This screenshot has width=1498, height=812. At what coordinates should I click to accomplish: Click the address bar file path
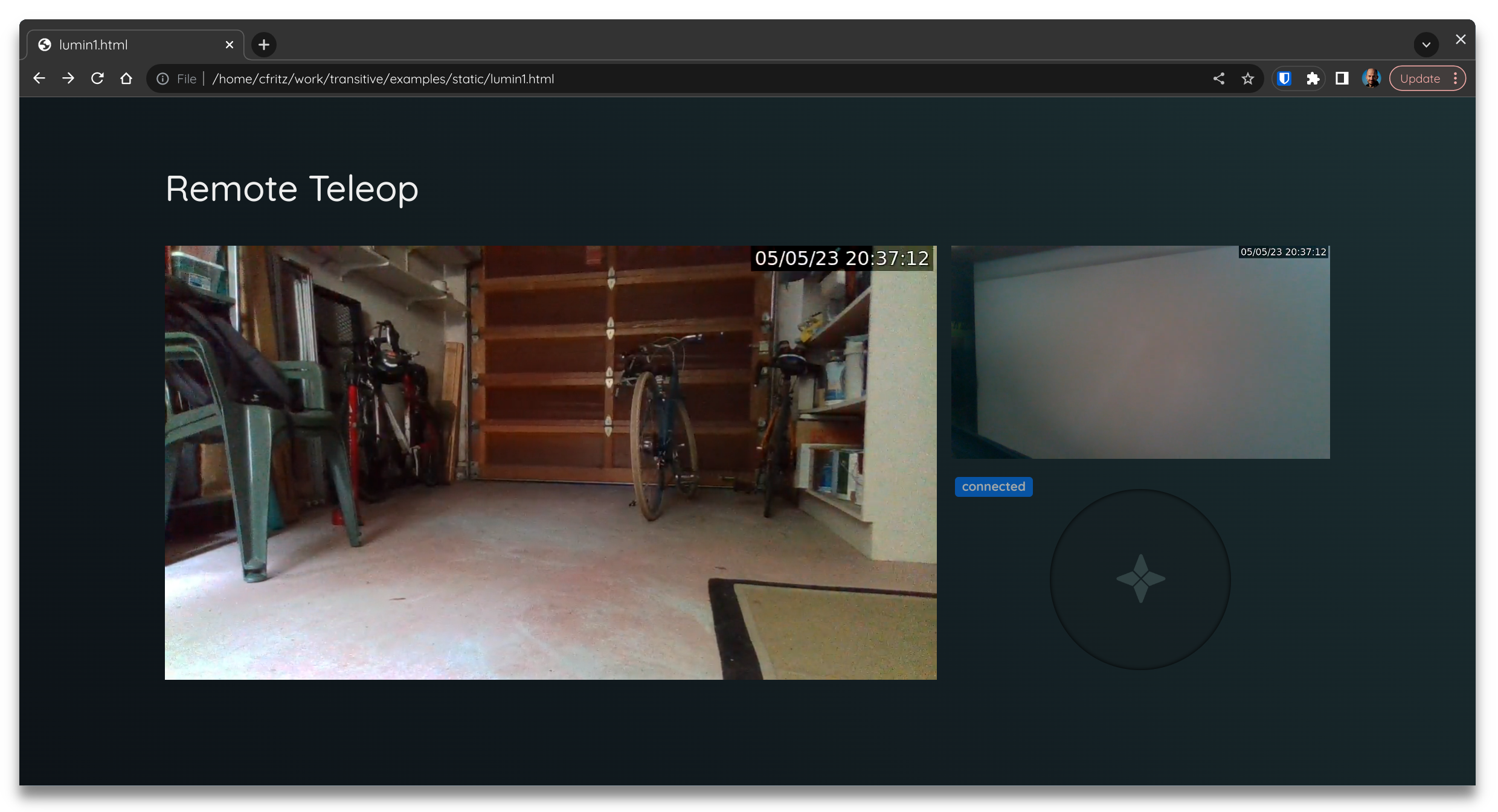coord(383,79)
